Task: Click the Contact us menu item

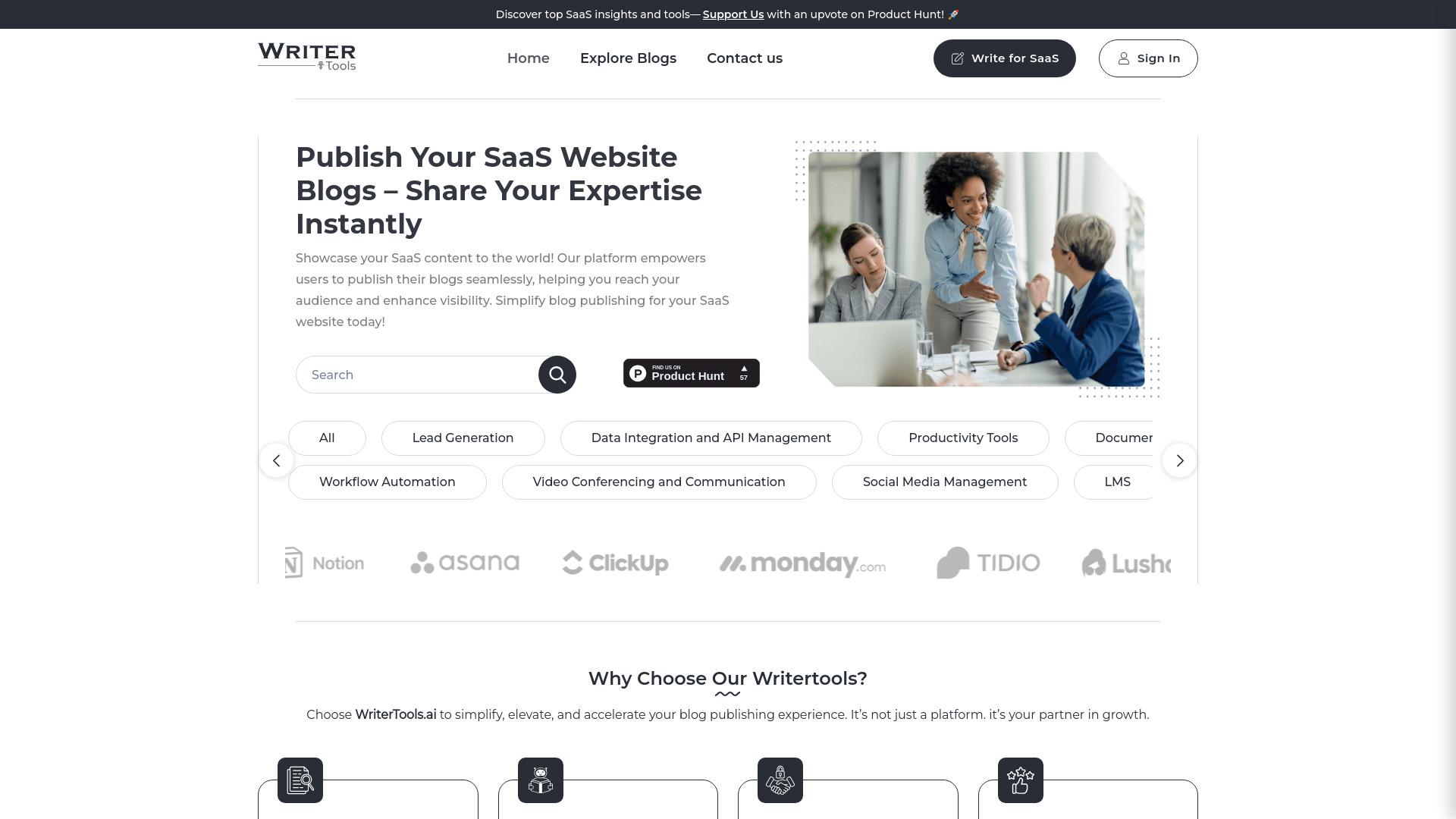Action: point(744,57)
